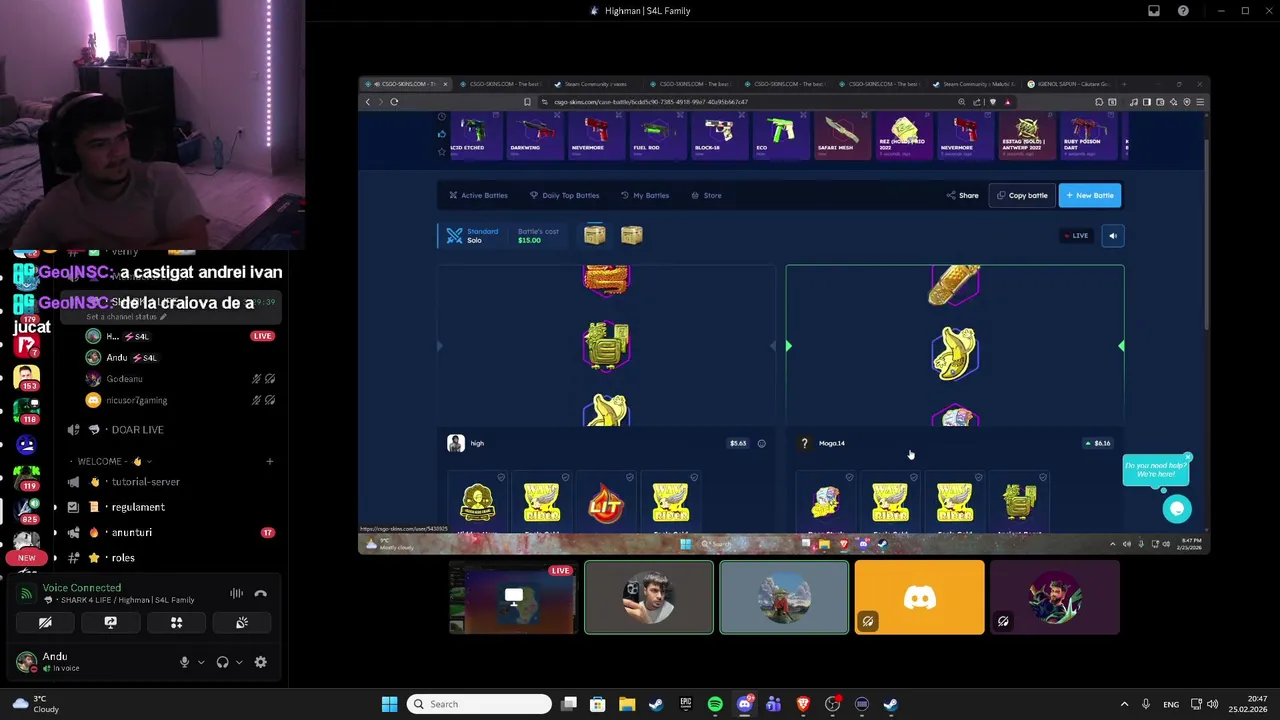Open the regulament channel
The height and width of the screenshot is (720, 1280).
pos(170,507)
